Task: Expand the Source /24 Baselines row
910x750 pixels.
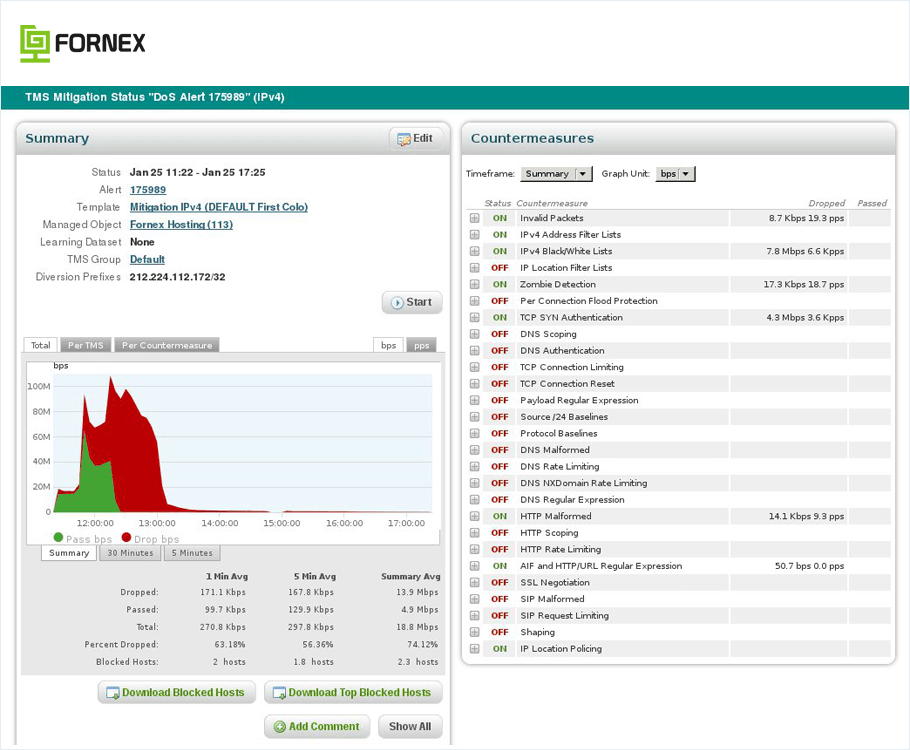Action: [x=475, y=417]
